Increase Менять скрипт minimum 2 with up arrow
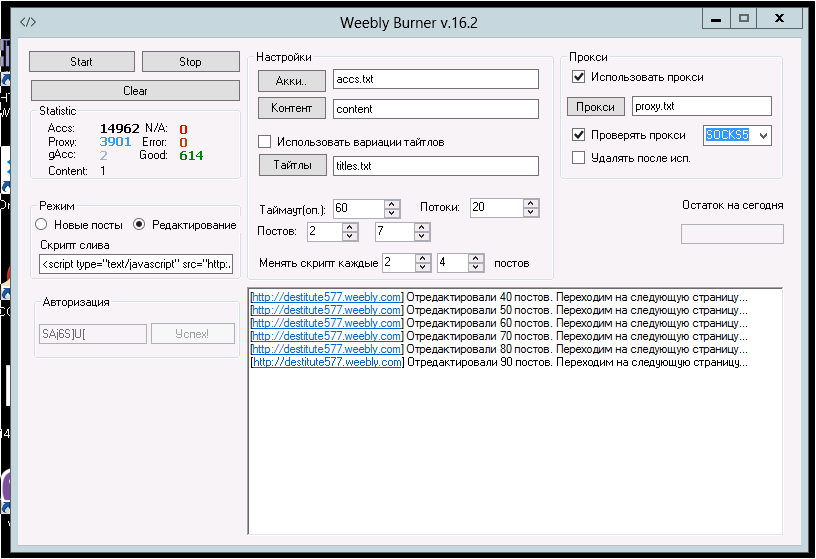The width and height of the screenshot is (816, 559). [x=423, y=258]
